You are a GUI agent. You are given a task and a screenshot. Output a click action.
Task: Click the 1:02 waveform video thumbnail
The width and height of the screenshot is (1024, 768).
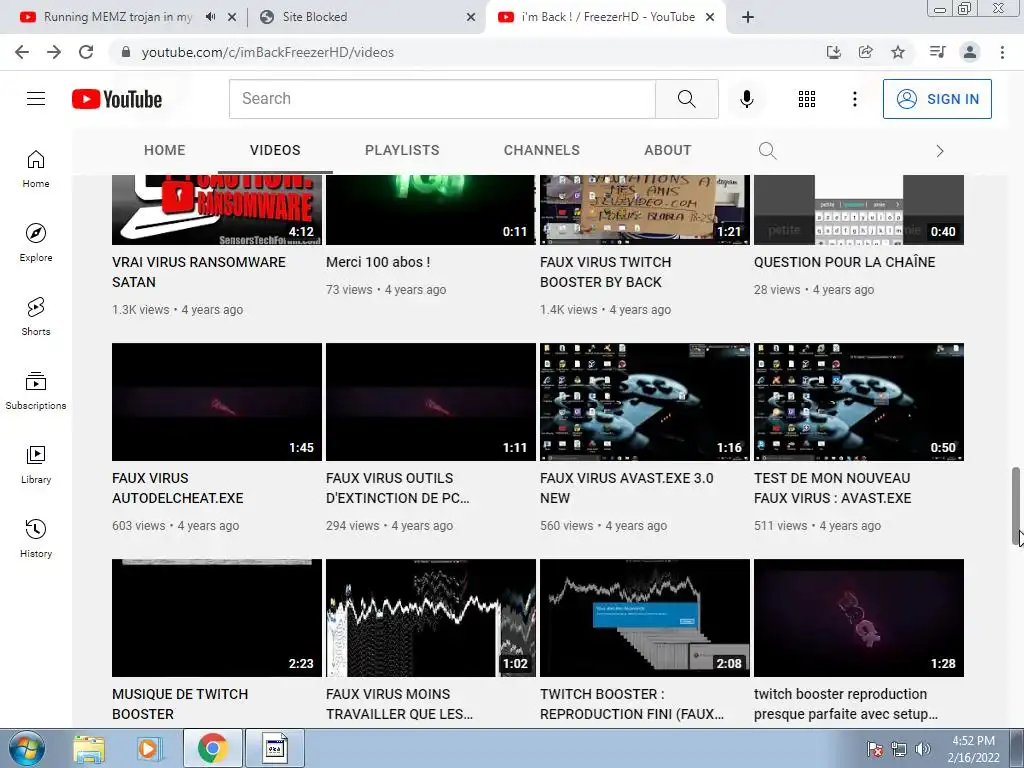(x=430, y=618)
